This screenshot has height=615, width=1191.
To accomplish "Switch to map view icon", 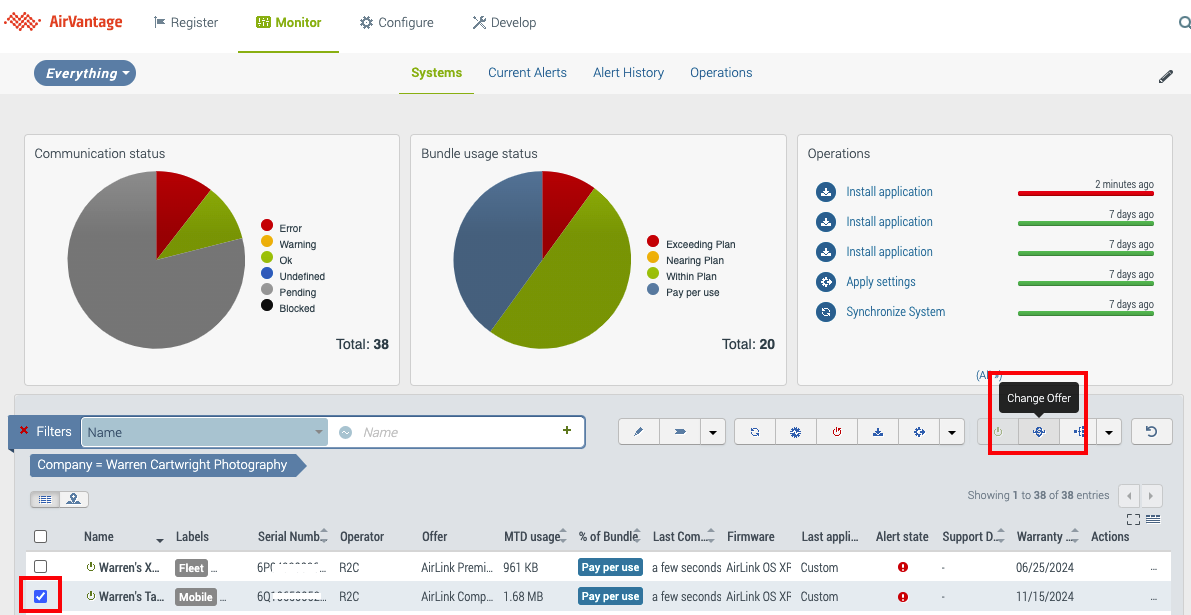I will 74,499.
